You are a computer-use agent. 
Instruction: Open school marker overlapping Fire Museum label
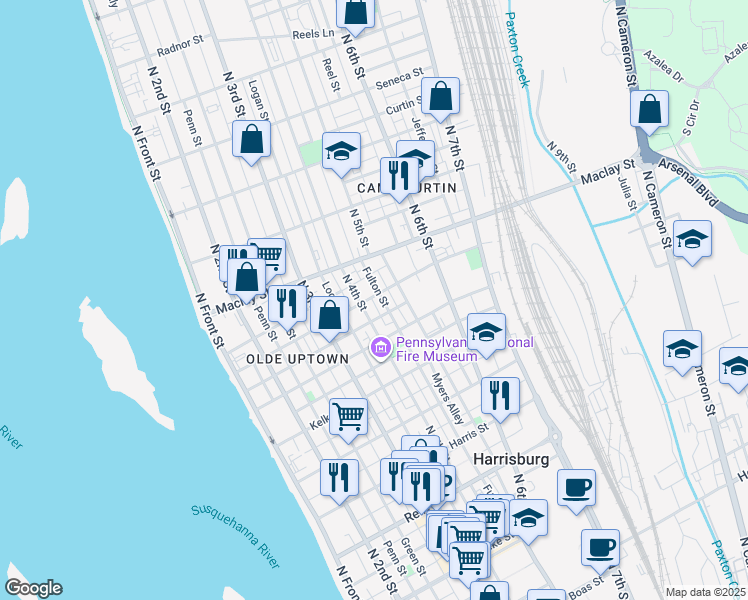486,334
